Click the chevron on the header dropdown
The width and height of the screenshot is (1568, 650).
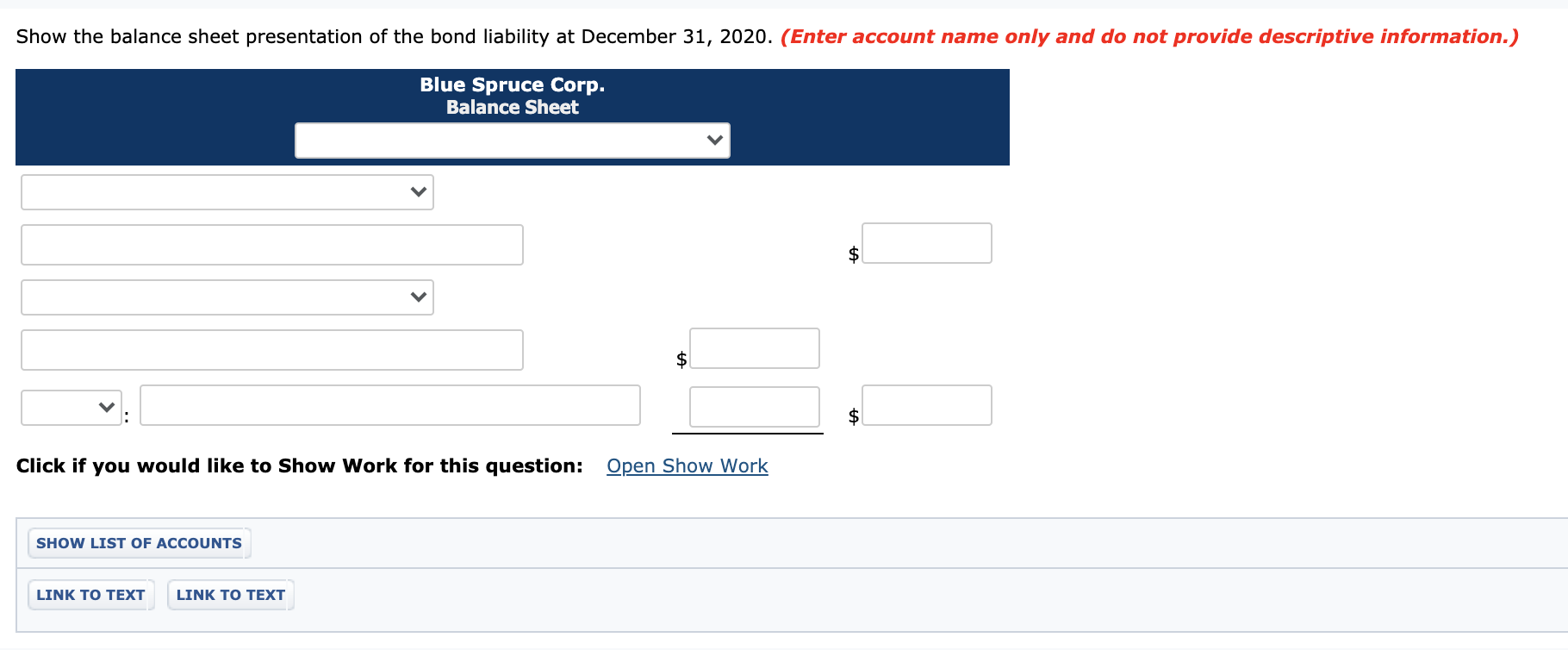(x=713, y=139)
